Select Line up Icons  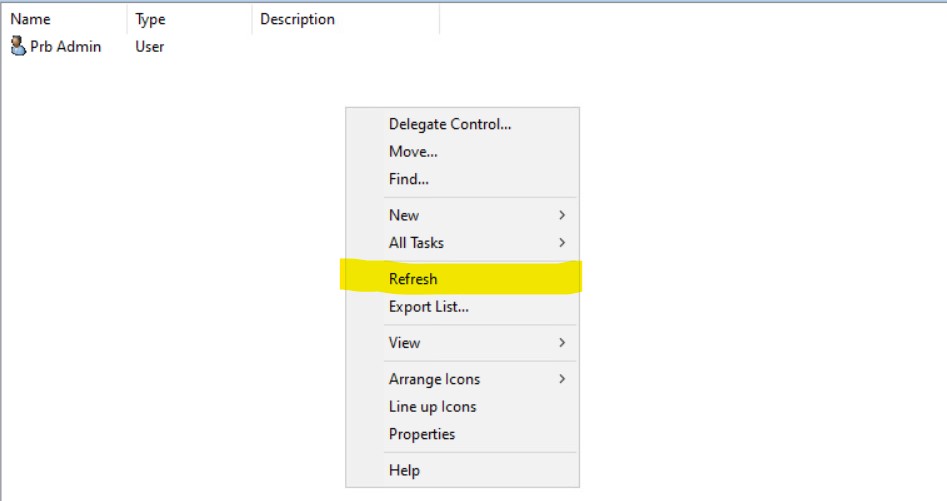click(x=432, y=407)
